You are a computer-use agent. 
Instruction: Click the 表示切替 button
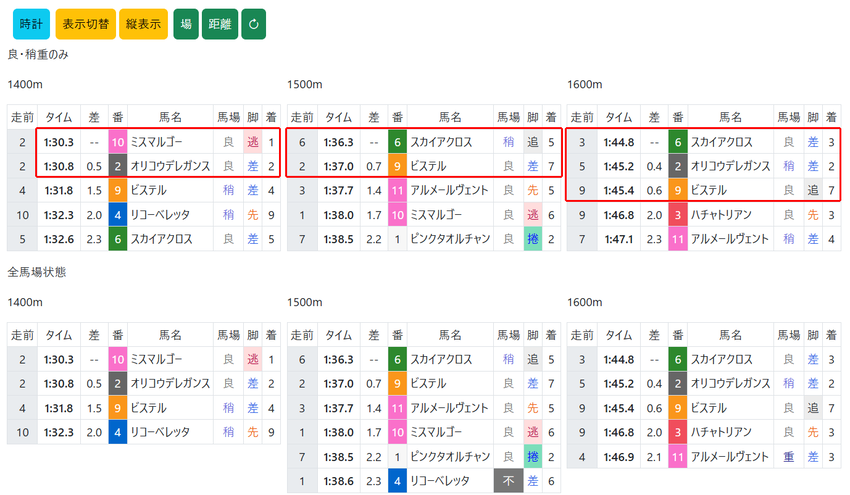86,24
